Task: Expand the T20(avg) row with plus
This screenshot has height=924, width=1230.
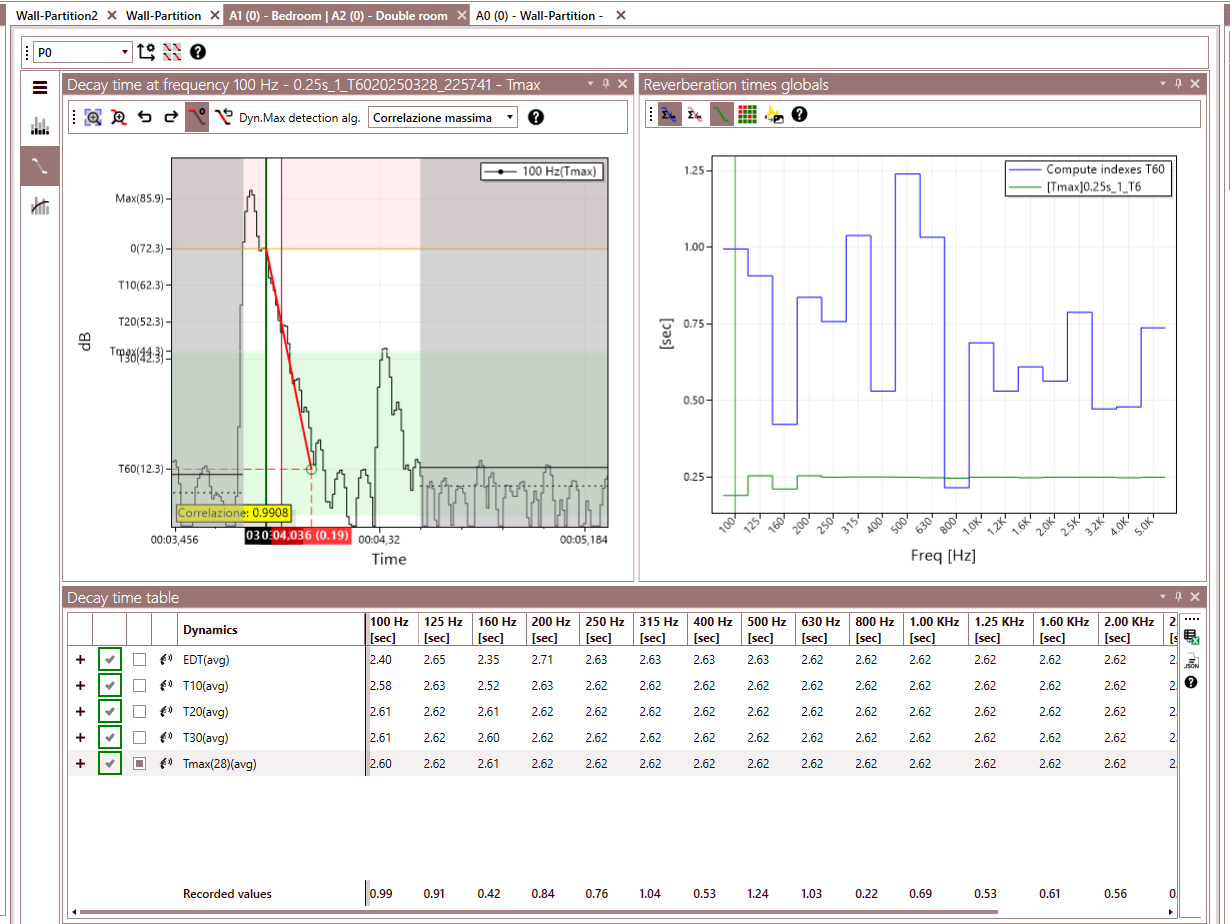Action: coord(80,712)
